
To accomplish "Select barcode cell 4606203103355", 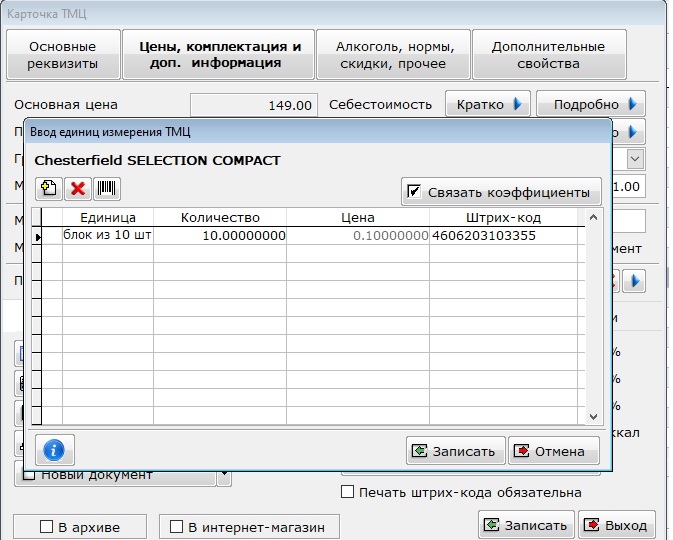I will [x=503, y=235].
